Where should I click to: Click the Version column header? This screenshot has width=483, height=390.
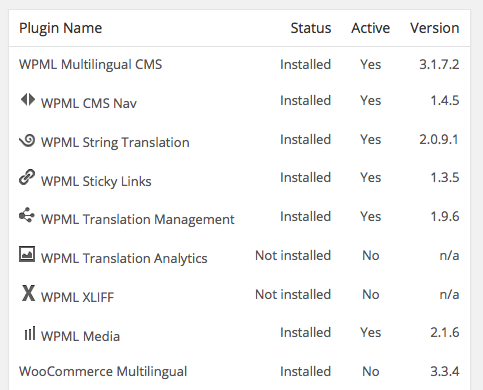pyautogui.click(x=435, y=28)
